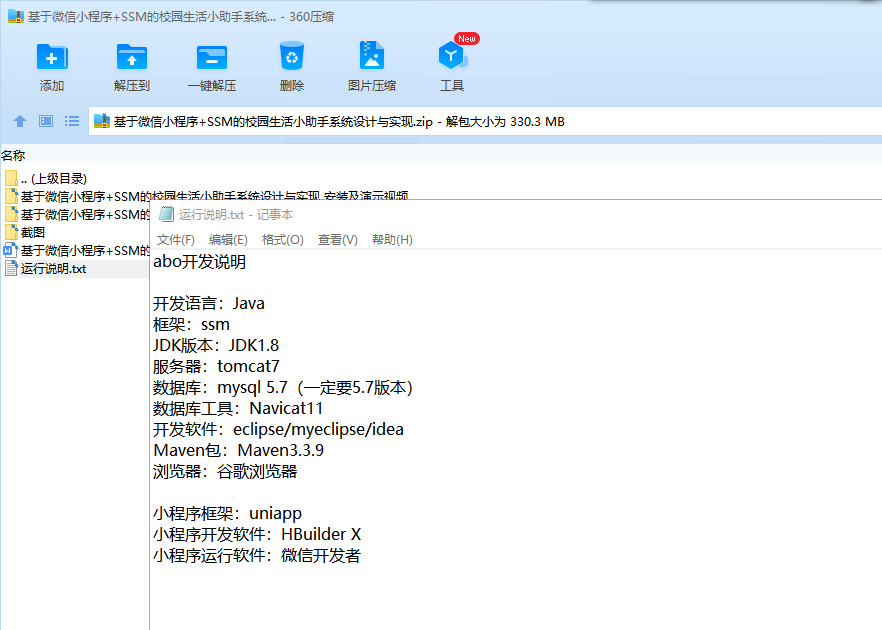882x630 pixels.
Task: Click the 解压到 (Extract to) icon
Action: point(132,57)
